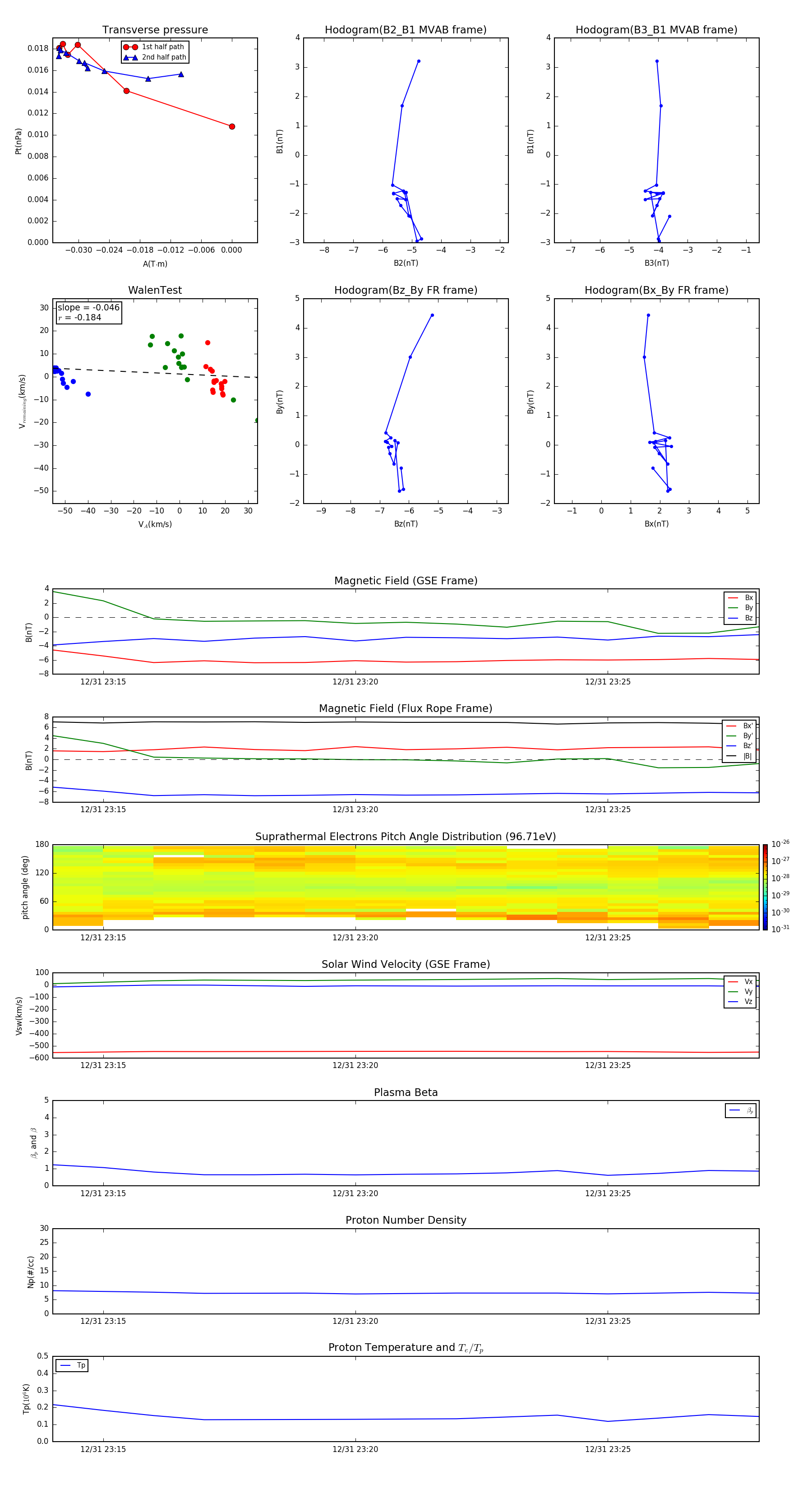Click the pitch angle colorbar
This screenshot has height=1489, width=812.
pyautogui.click(x=765, y=887)
